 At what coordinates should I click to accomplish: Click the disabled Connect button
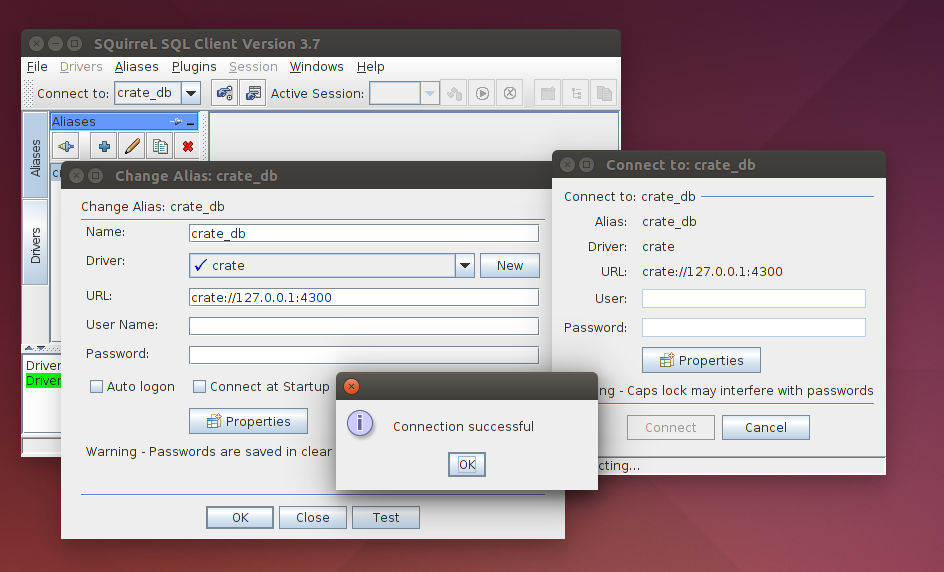click(671, 427)
